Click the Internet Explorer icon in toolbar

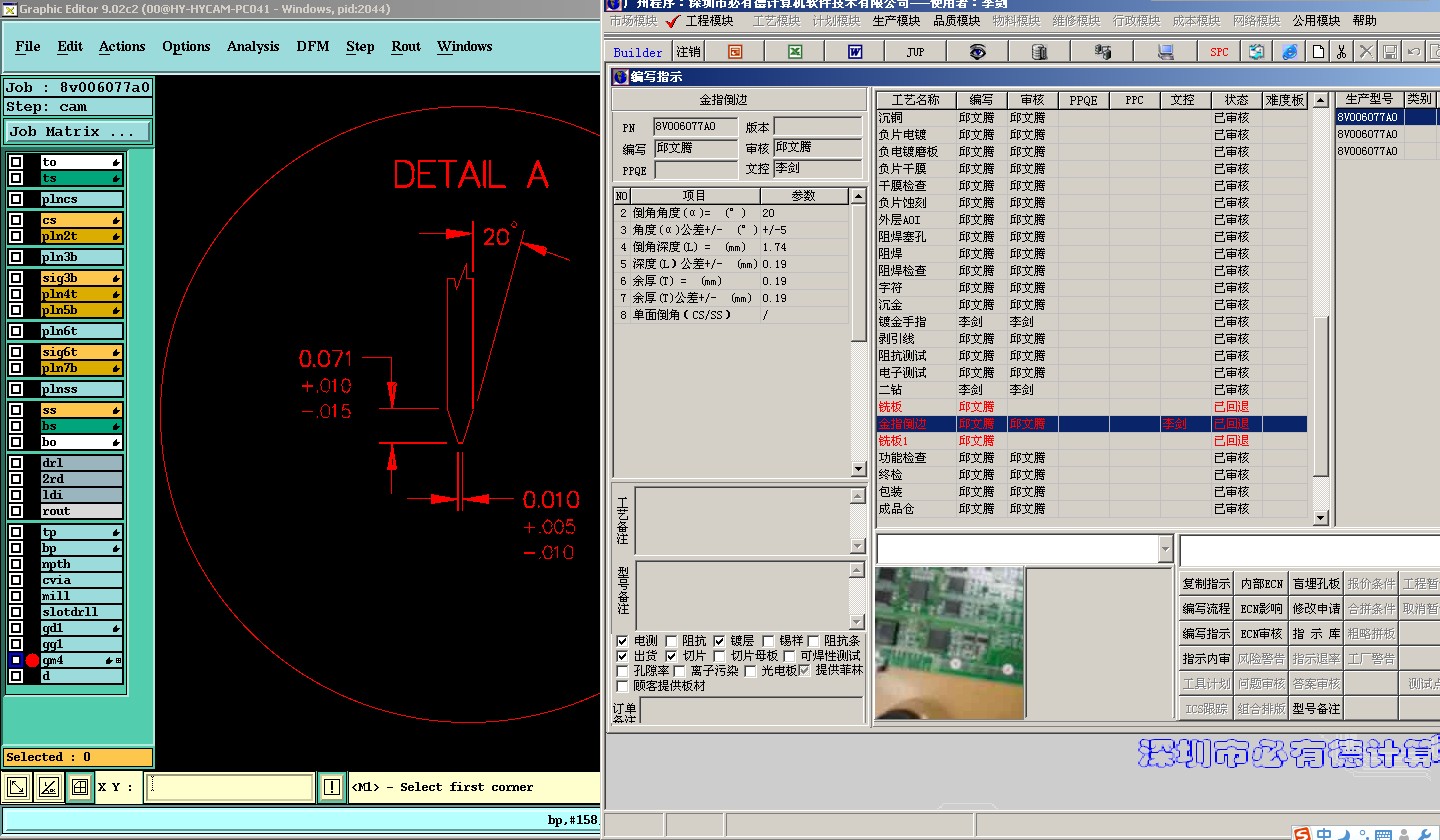coord(1290,52)
